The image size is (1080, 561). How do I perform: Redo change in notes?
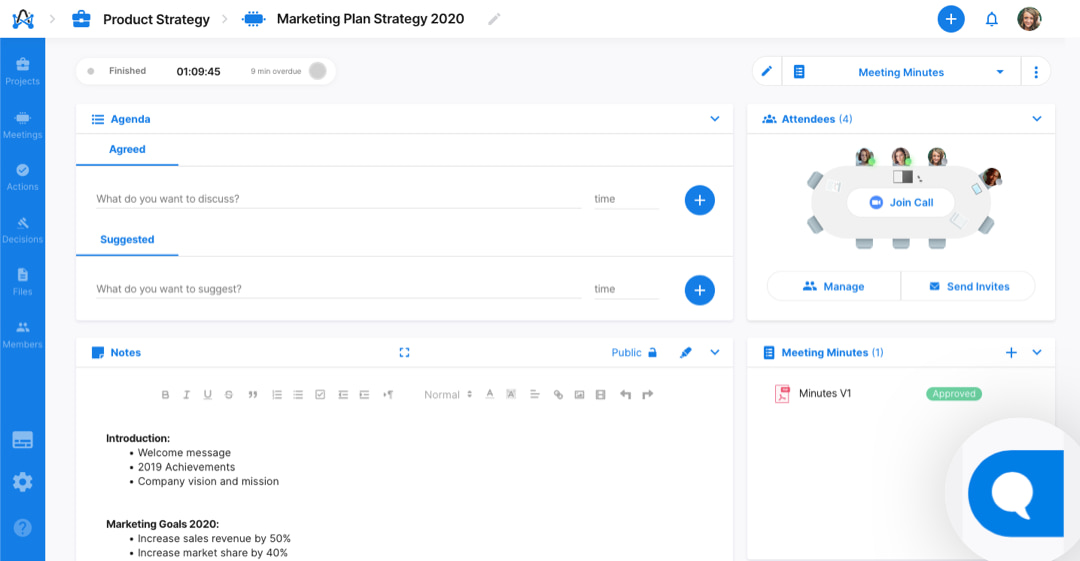[647, 394]
